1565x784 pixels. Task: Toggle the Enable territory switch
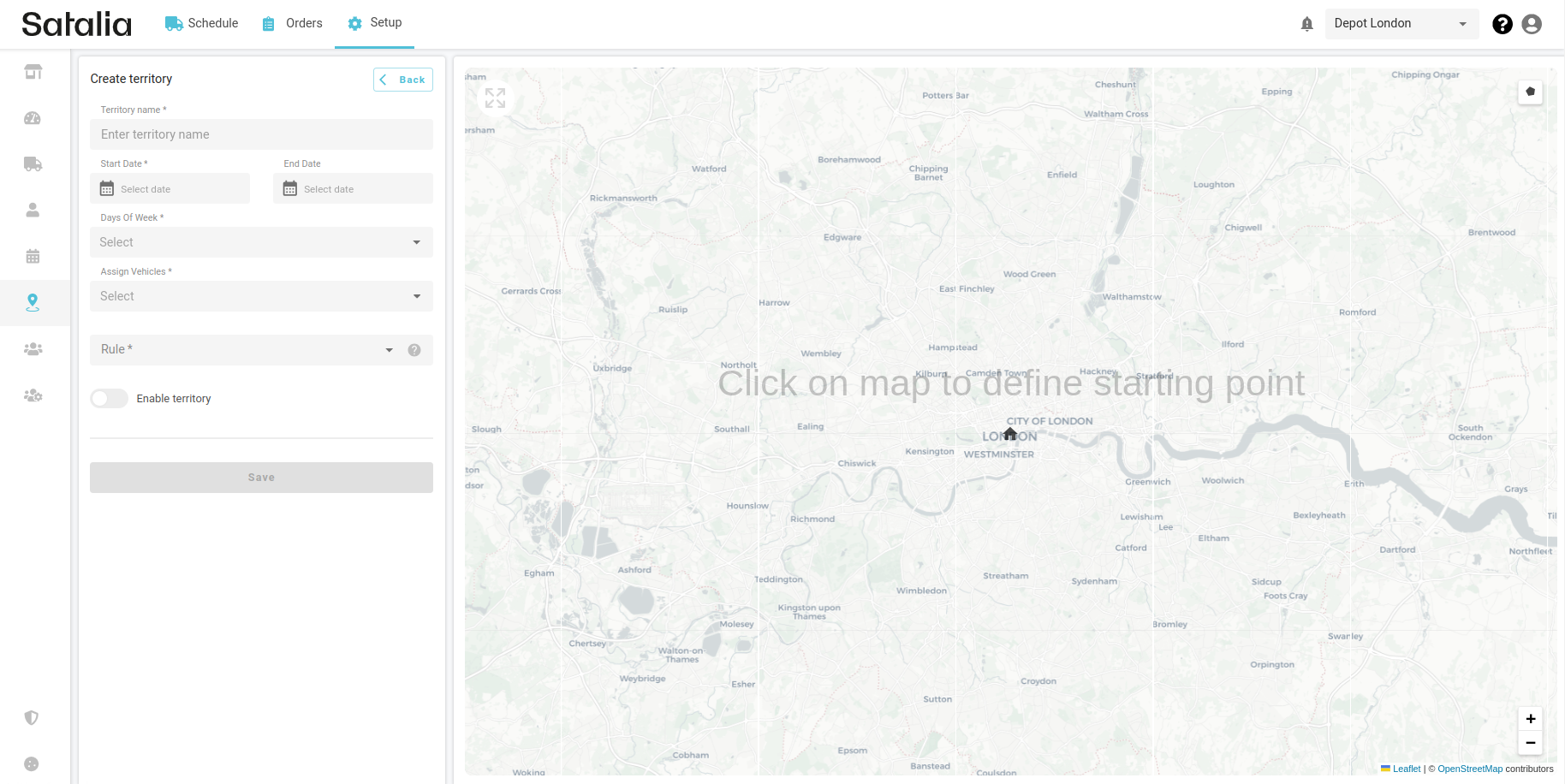click(110, 399)
